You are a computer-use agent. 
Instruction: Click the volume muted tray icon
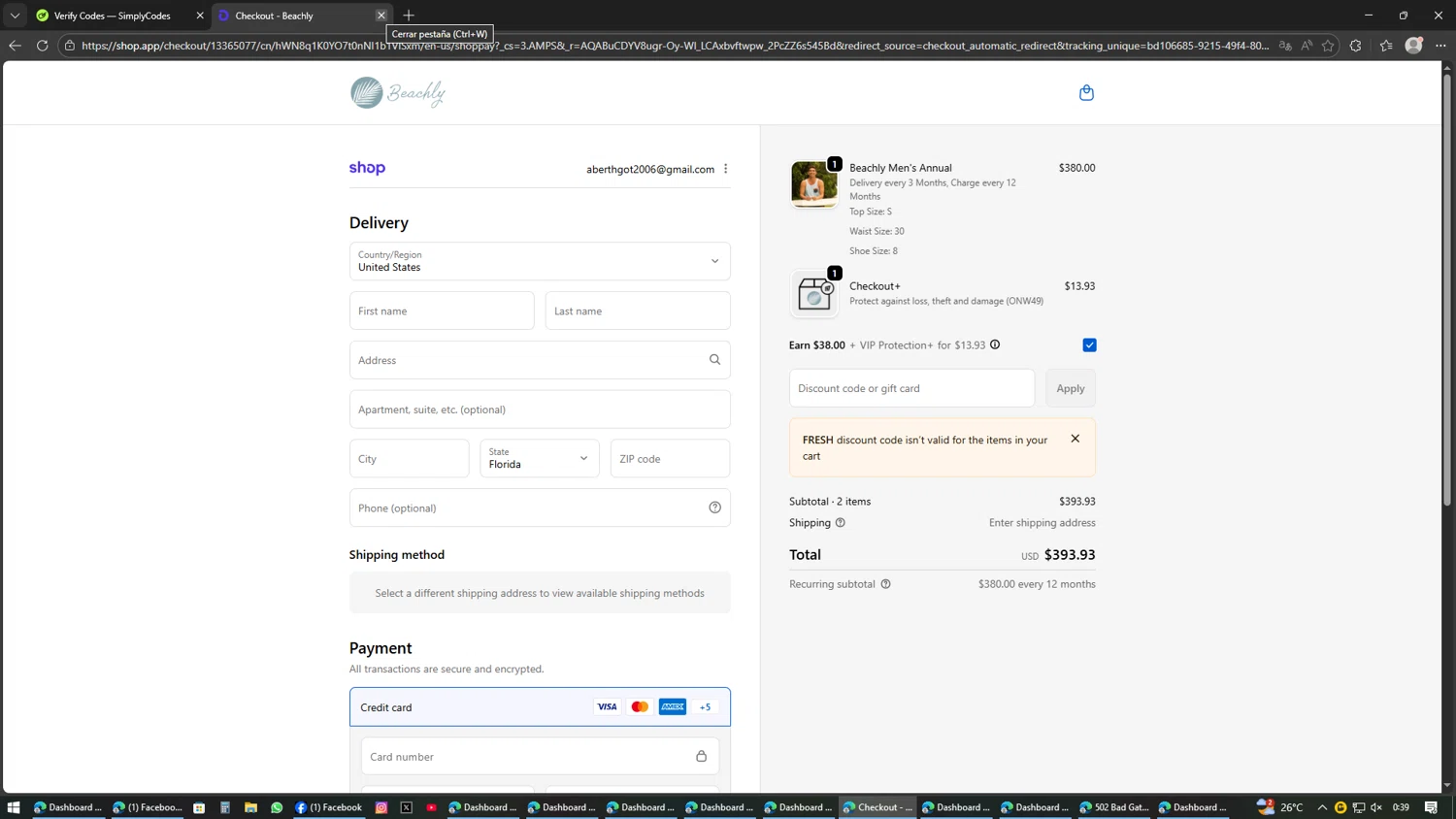click(x=1376, y=807)
